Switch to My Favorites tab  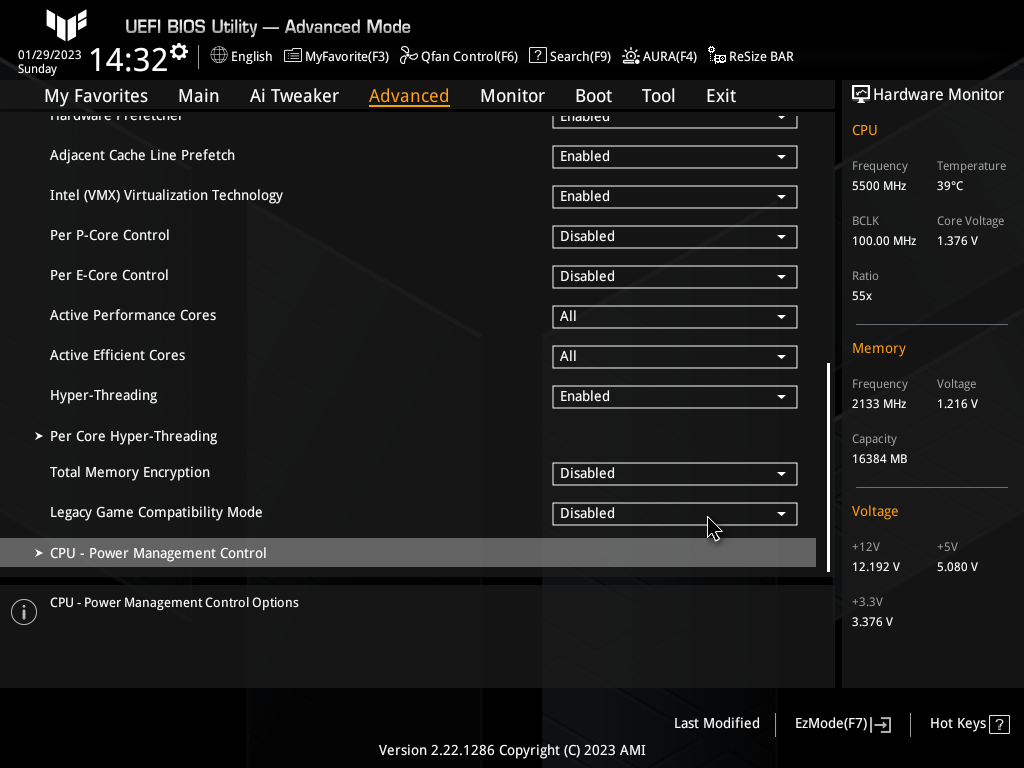click(96, 96)
